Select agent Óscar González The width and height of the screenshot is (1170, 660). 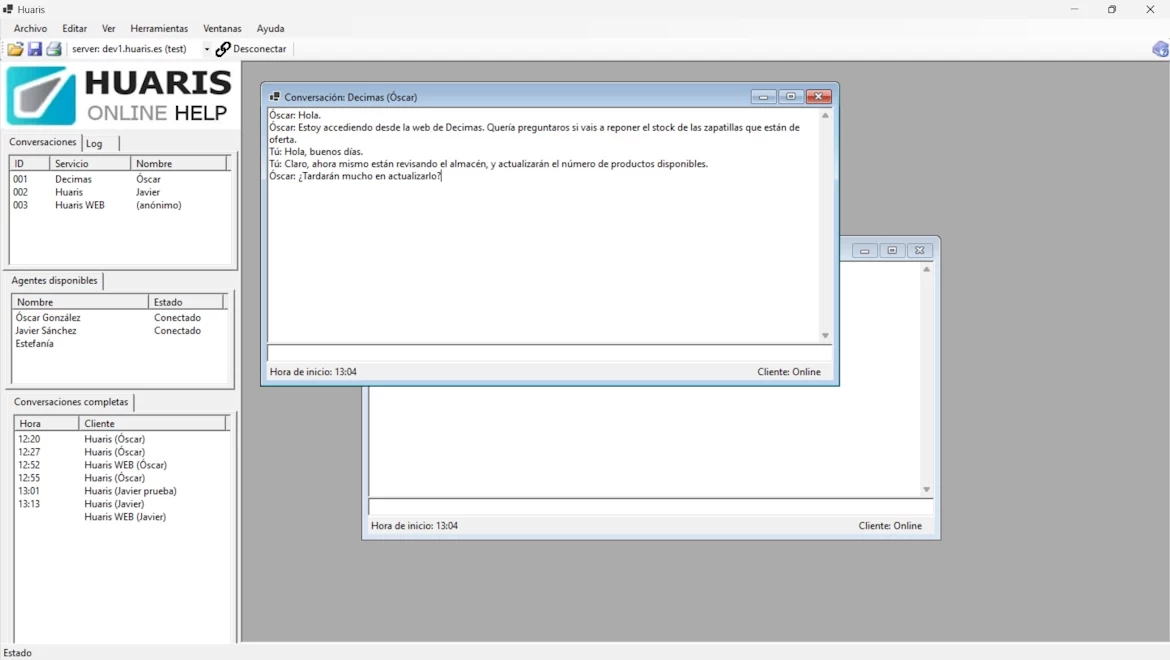(x=119, y=318)
